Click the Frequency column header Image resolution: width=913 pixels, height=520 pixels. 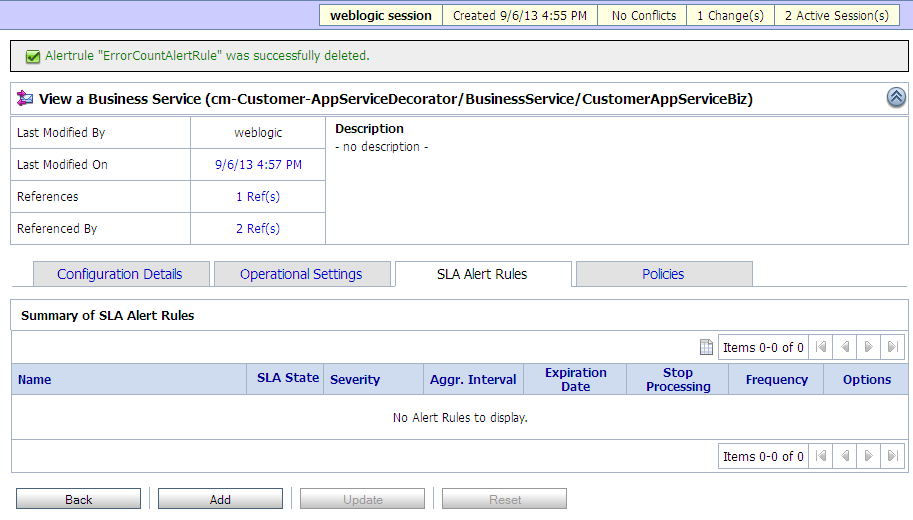click(777, 380)
